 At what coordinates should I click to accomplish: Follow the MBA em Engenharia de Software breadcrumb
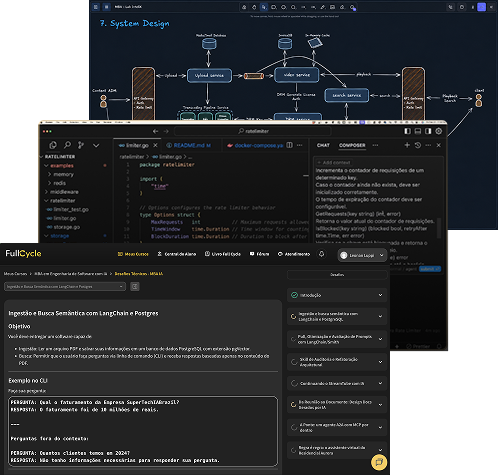coord(71,274)
